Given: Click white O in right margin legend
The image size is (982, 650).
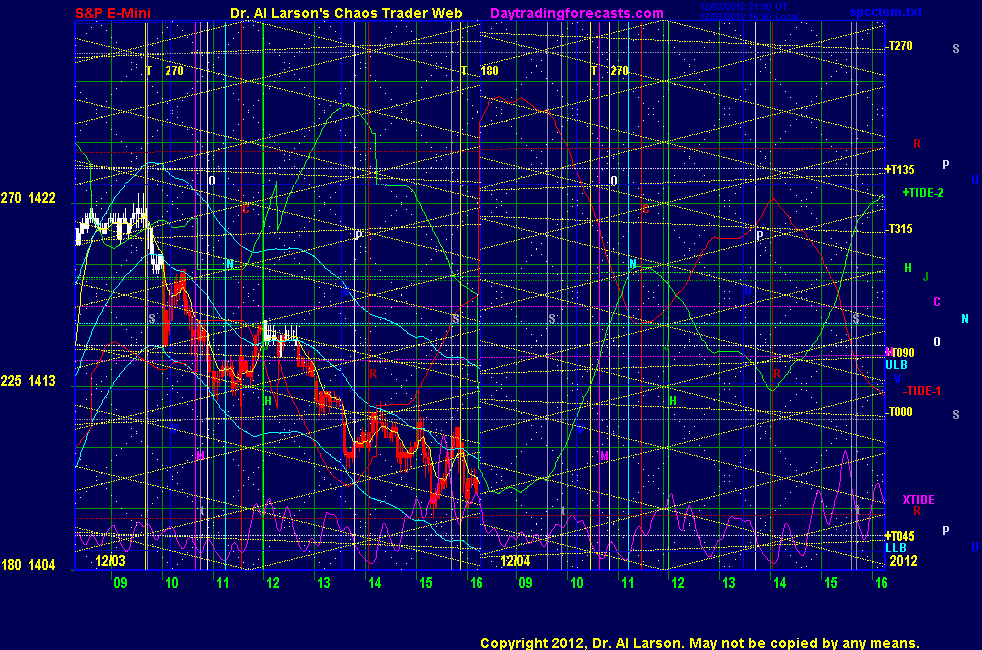Looking at the screenshot, I should pyautogui.click(x=937, y=342).
